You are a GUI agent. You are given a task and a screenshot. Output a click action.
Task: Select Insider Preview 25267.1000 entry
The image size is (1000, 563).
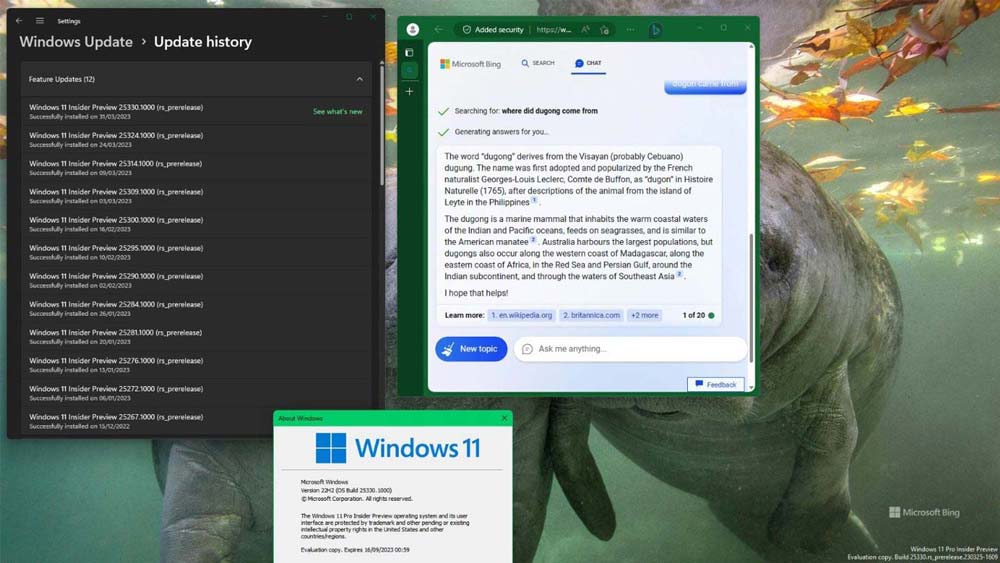[x=196, y=421]
